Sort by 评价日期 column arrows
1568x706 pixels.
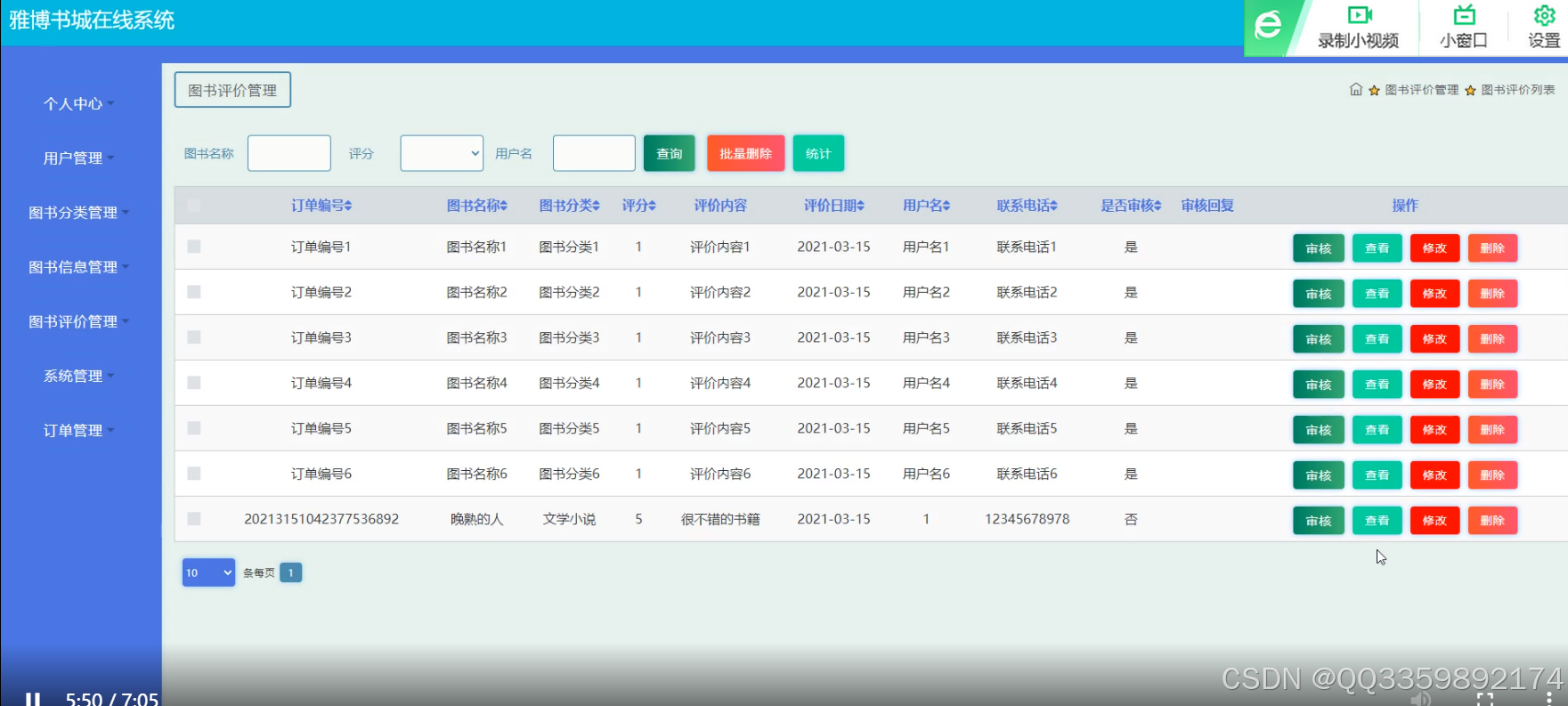coord(861,206)
